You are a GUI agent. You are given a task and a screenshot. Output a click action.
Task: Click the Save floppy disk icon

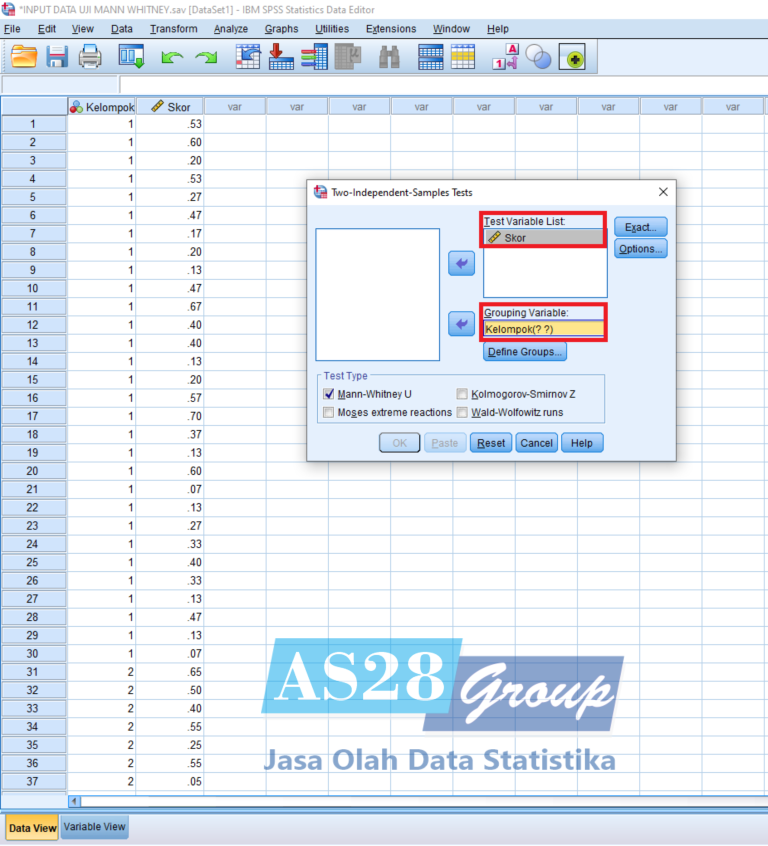click(57, 58)
